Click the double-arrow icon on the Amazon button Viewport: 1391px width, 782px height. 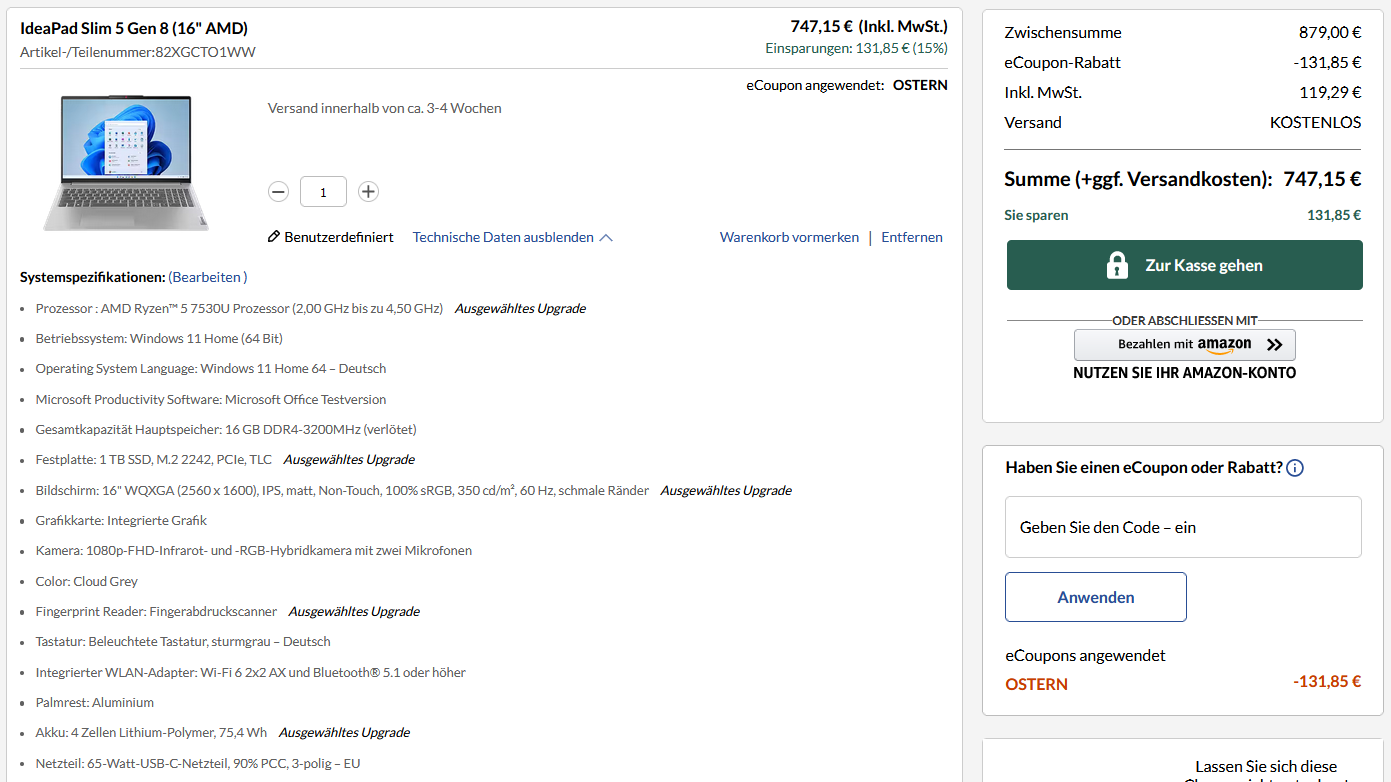(1274, 344)
